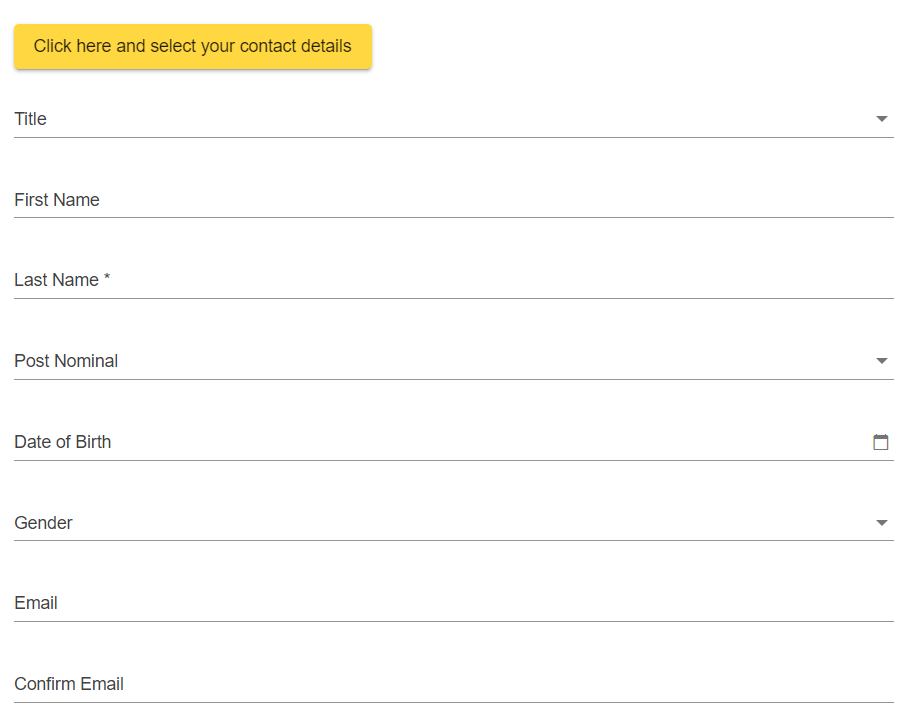Click the asterisk beside Last Name
Viewport: 906px width, 711px height.
(107, 279)
